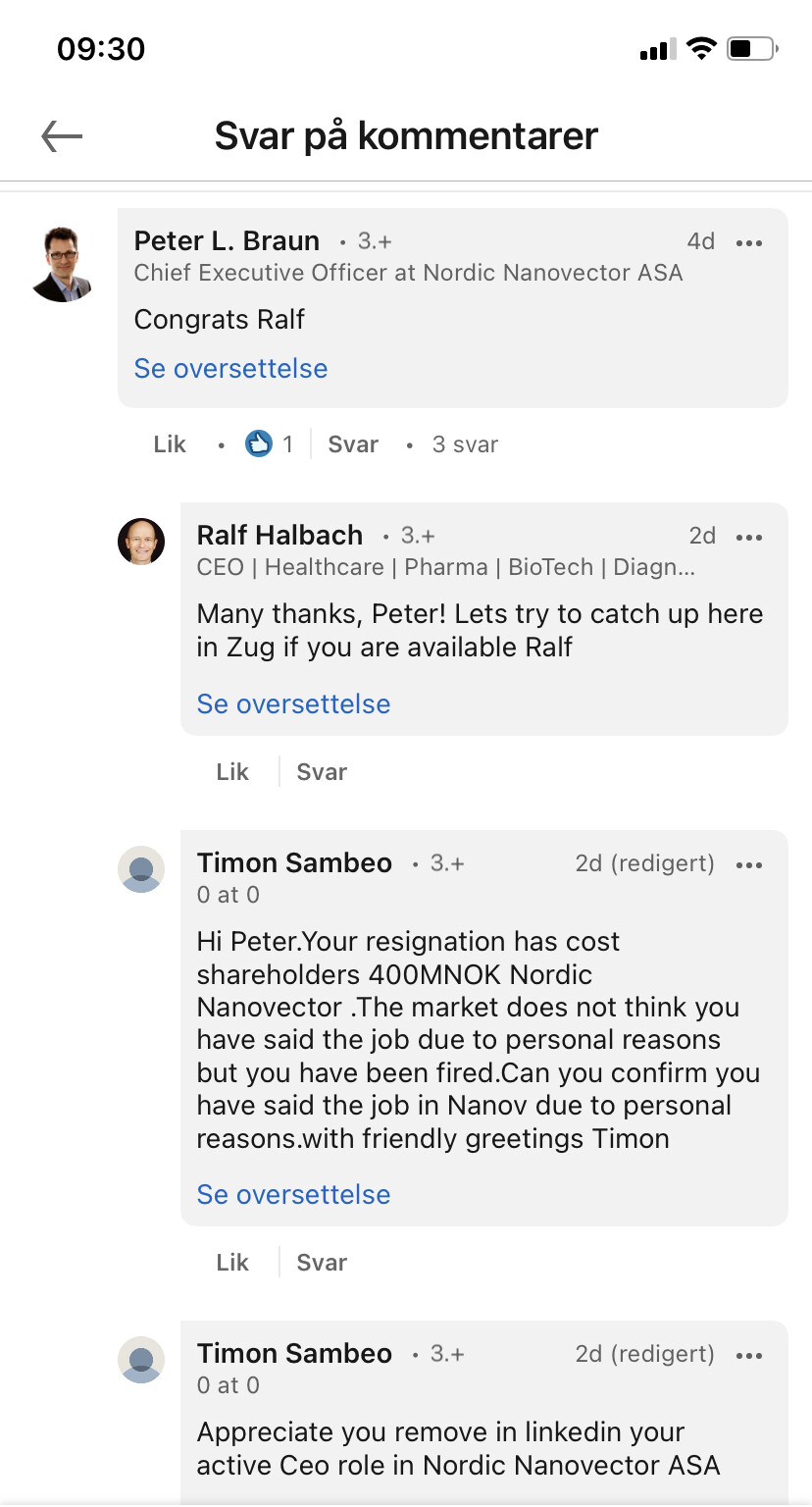Screen dimensions: 812x1507
Task: Open three-dot menu on Ralf Halbach's reply
Action: point(748,537)
